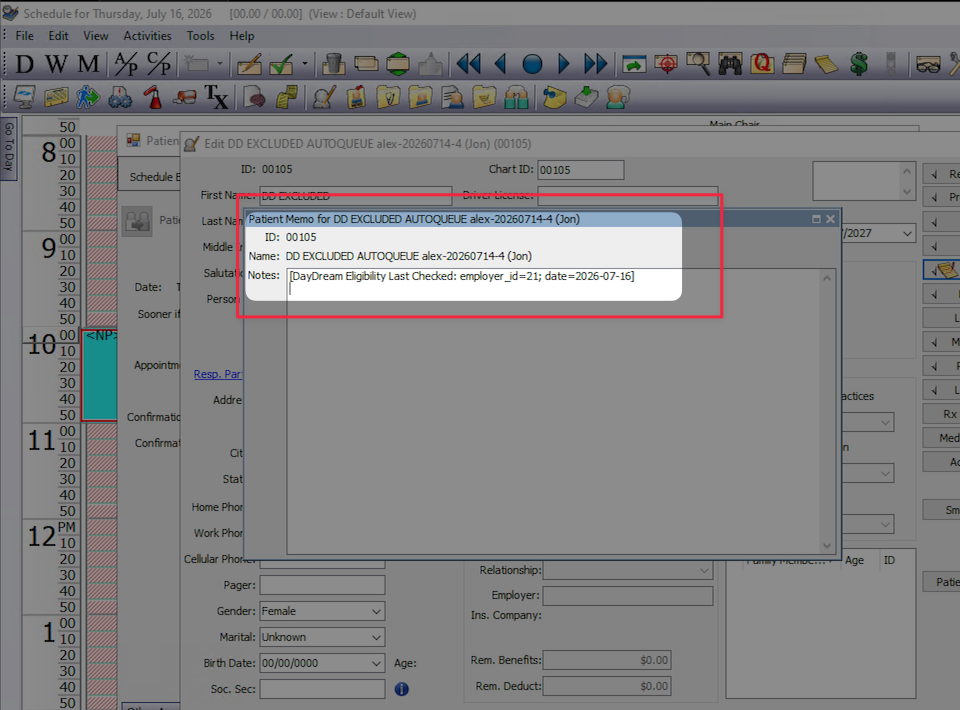Click the gears with alert icon

tap(120, 97)
